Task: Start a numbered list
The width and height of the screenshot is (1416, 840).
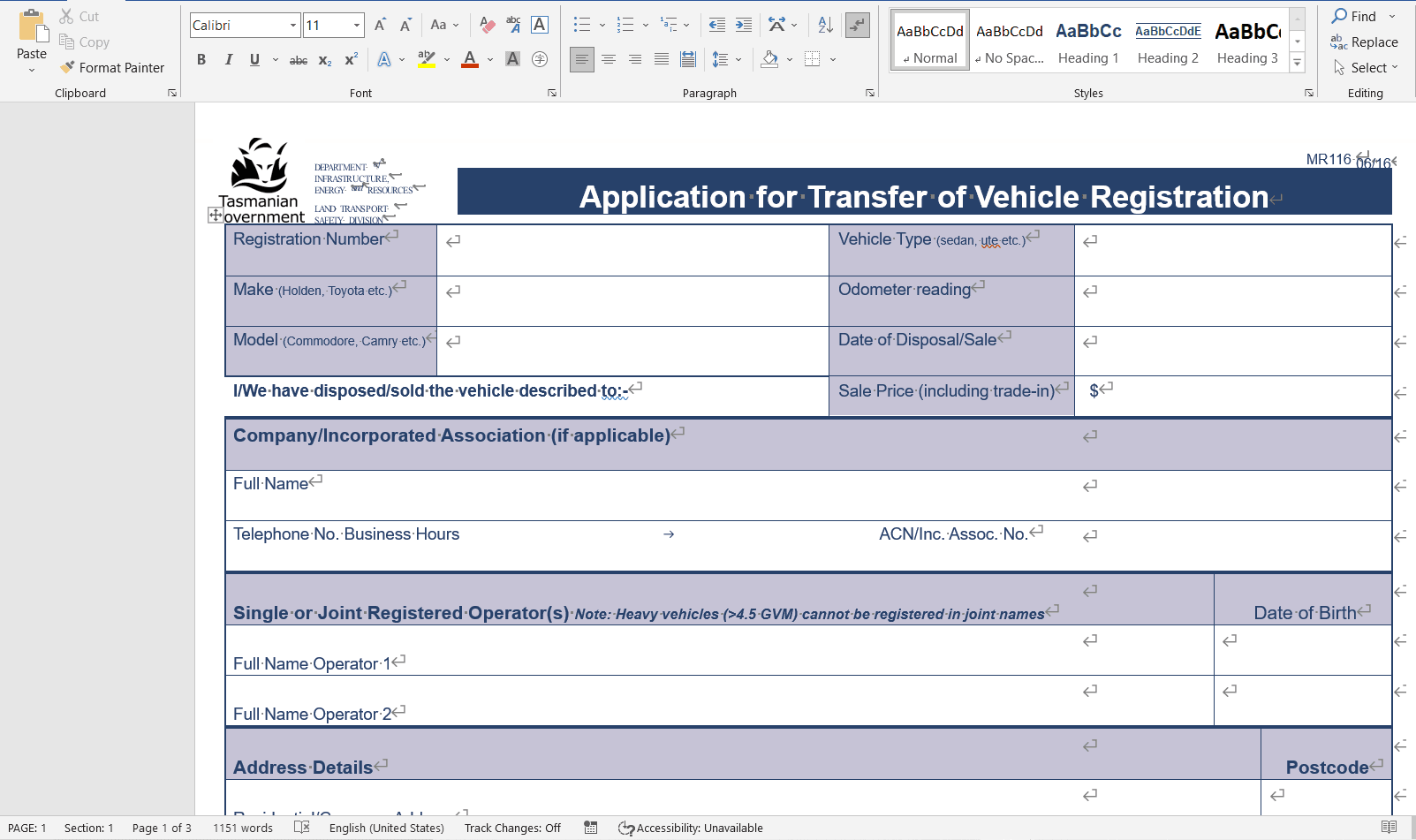Action: (625, 25)
